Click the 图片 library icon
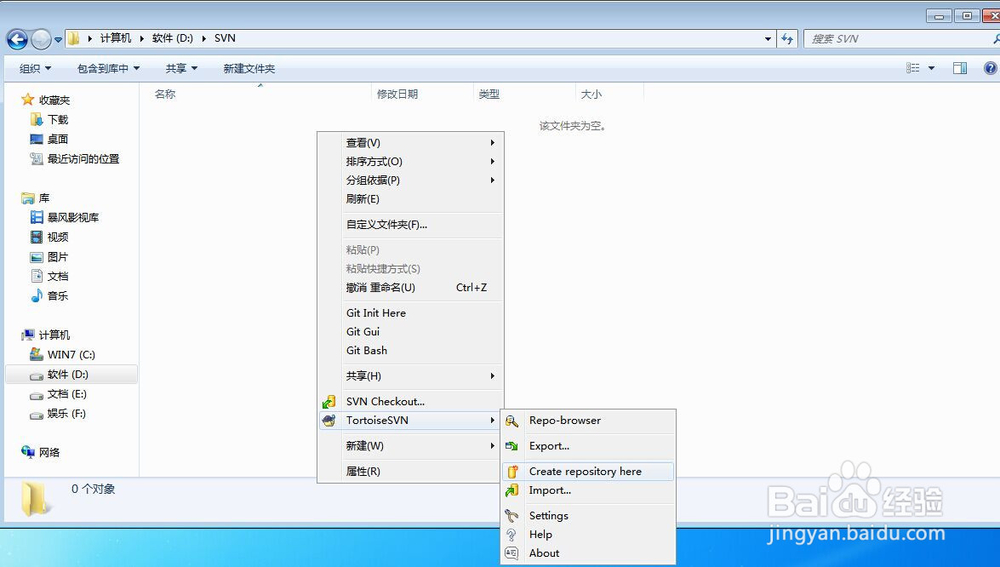 pyautogui.click(x=37, y=257)
